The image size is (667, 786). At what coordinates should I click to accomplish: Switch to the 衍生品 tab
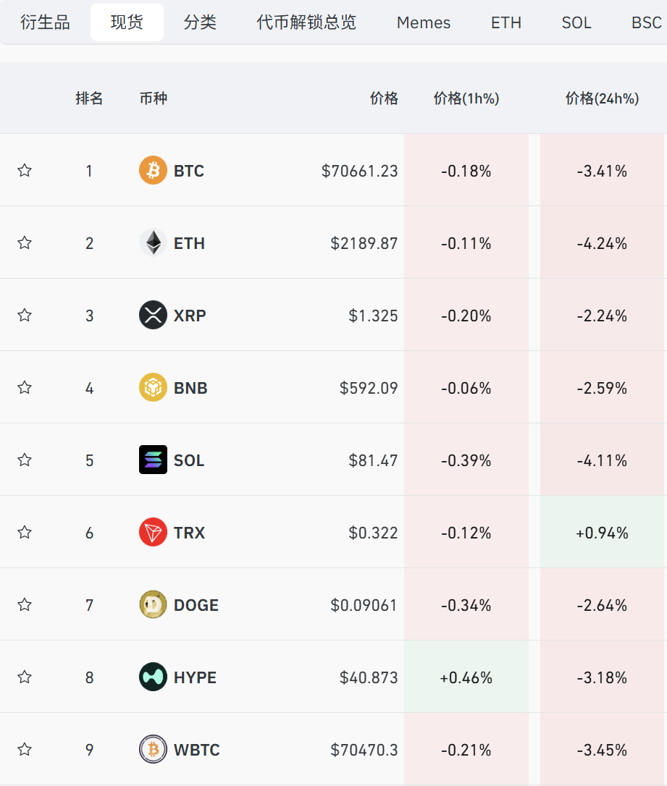pyautogui.click(x=45, y=22)
